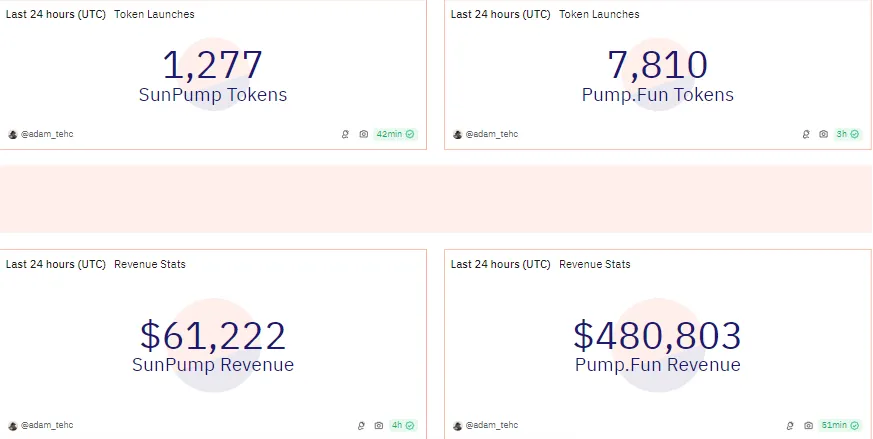Open query icon on Pump.Fun Revenue card
The image size is (873, 439).
(790, 426)
